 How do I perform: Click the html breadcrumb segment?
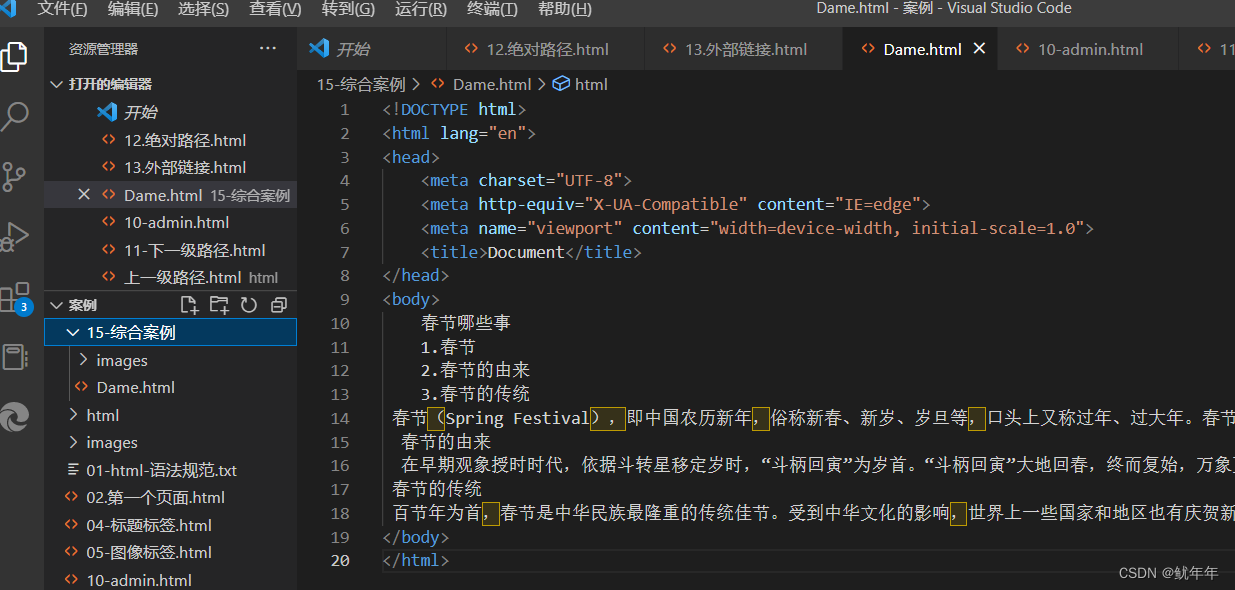(x=591, y=84)
